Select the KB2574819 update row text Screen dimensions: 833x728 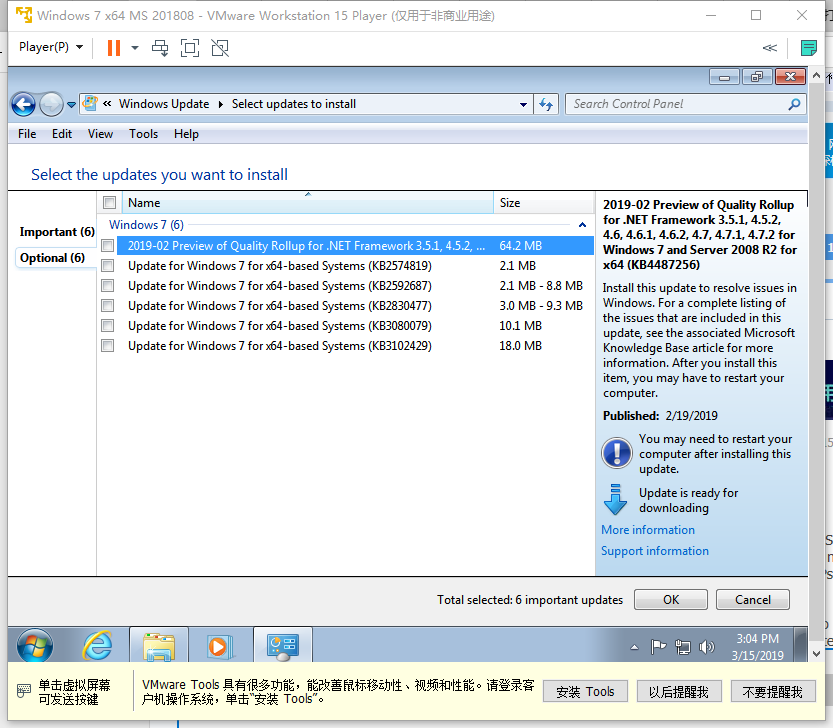tap(279, 266)
